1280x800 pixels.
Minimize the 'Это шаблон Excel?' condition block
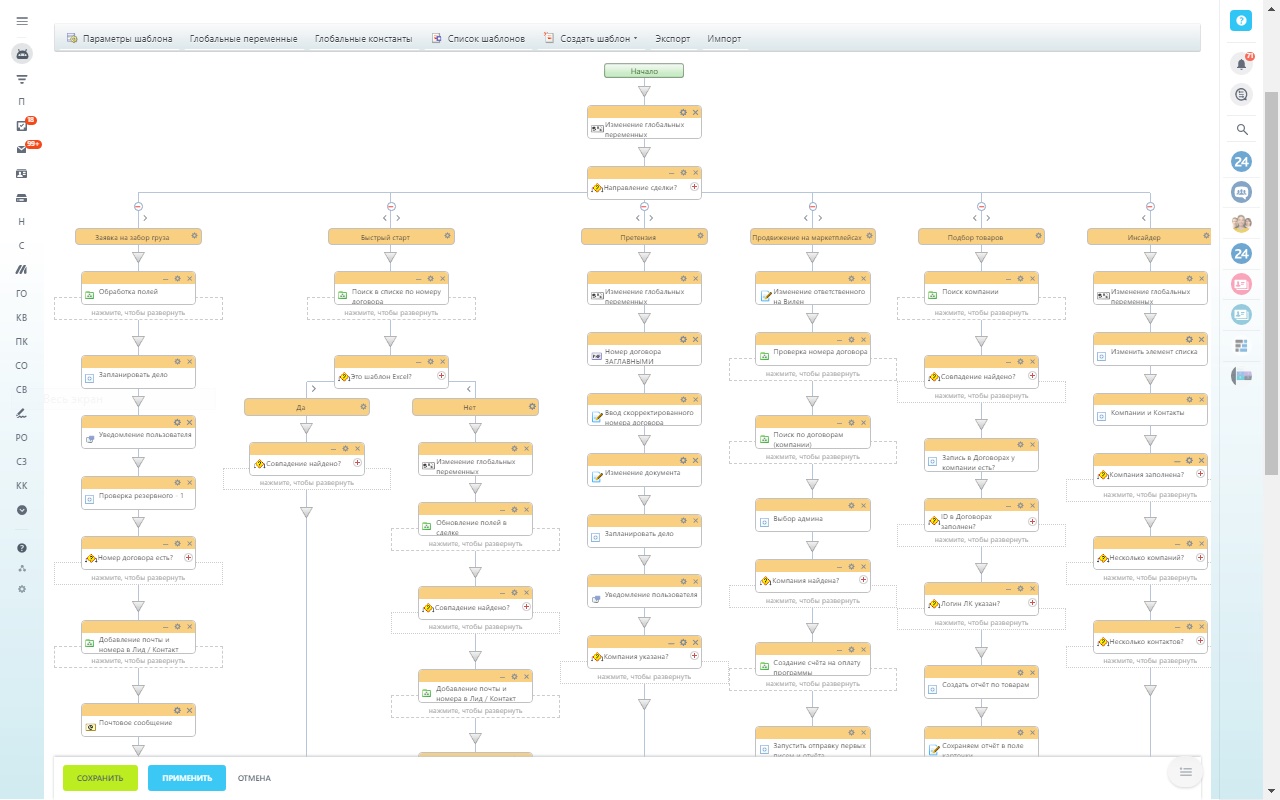click(419, 362)
